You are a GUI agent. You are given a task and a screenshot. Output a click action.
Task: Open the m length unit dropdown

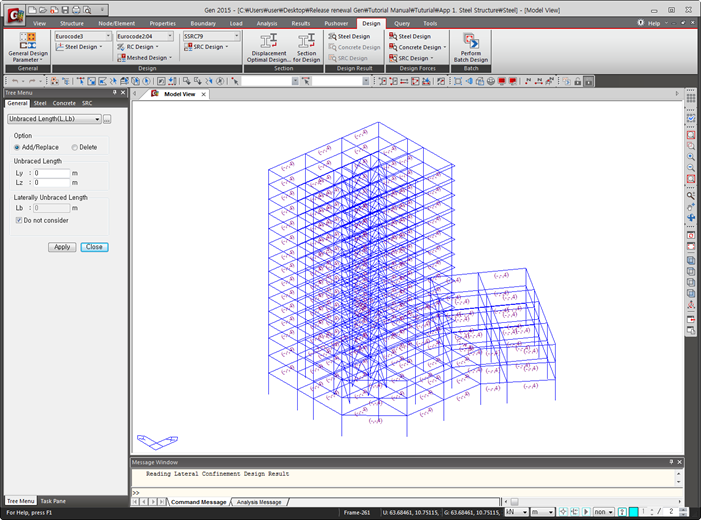542,512
